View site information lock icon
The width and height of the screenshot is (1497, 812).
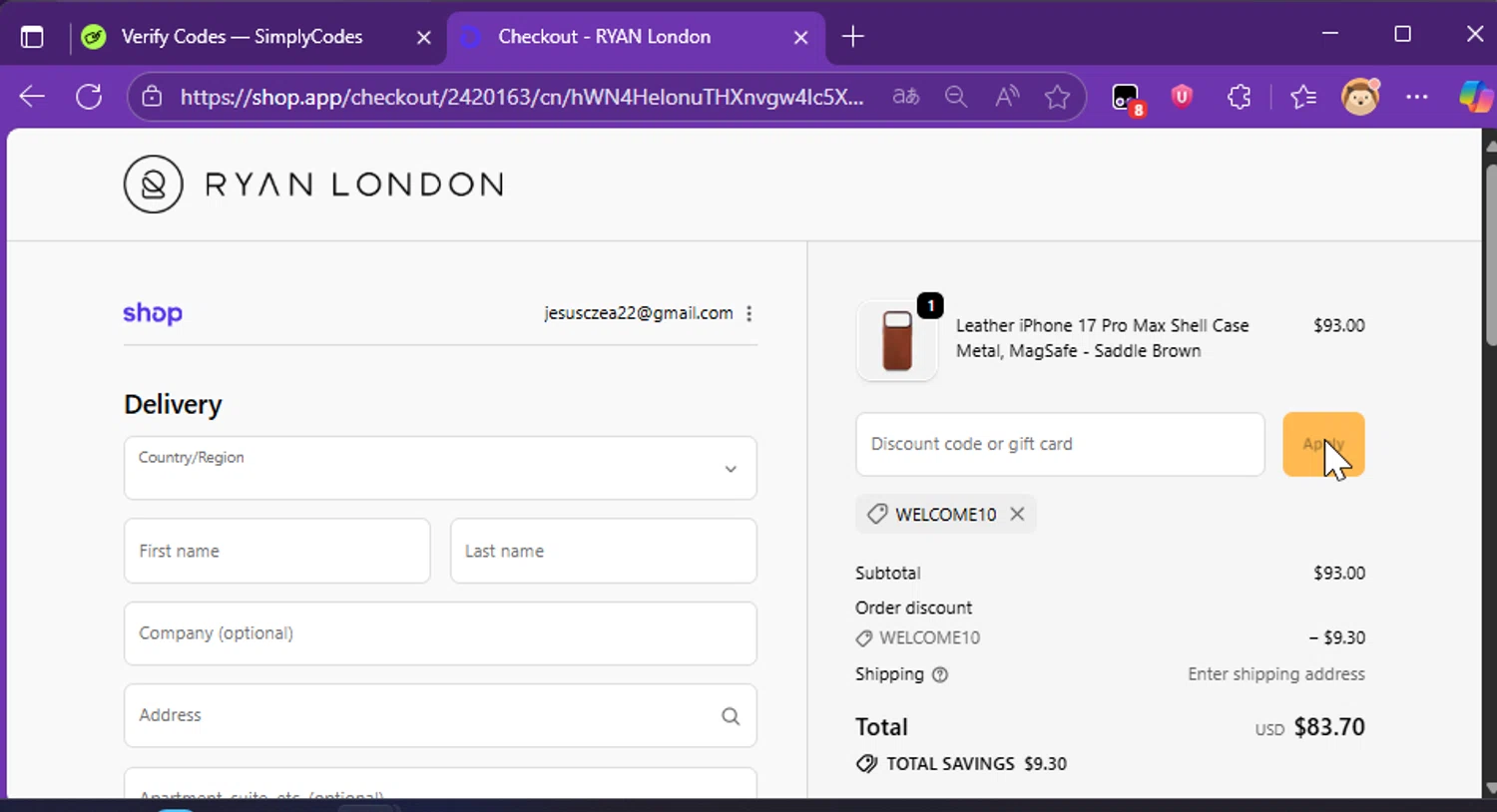(152, 97)
